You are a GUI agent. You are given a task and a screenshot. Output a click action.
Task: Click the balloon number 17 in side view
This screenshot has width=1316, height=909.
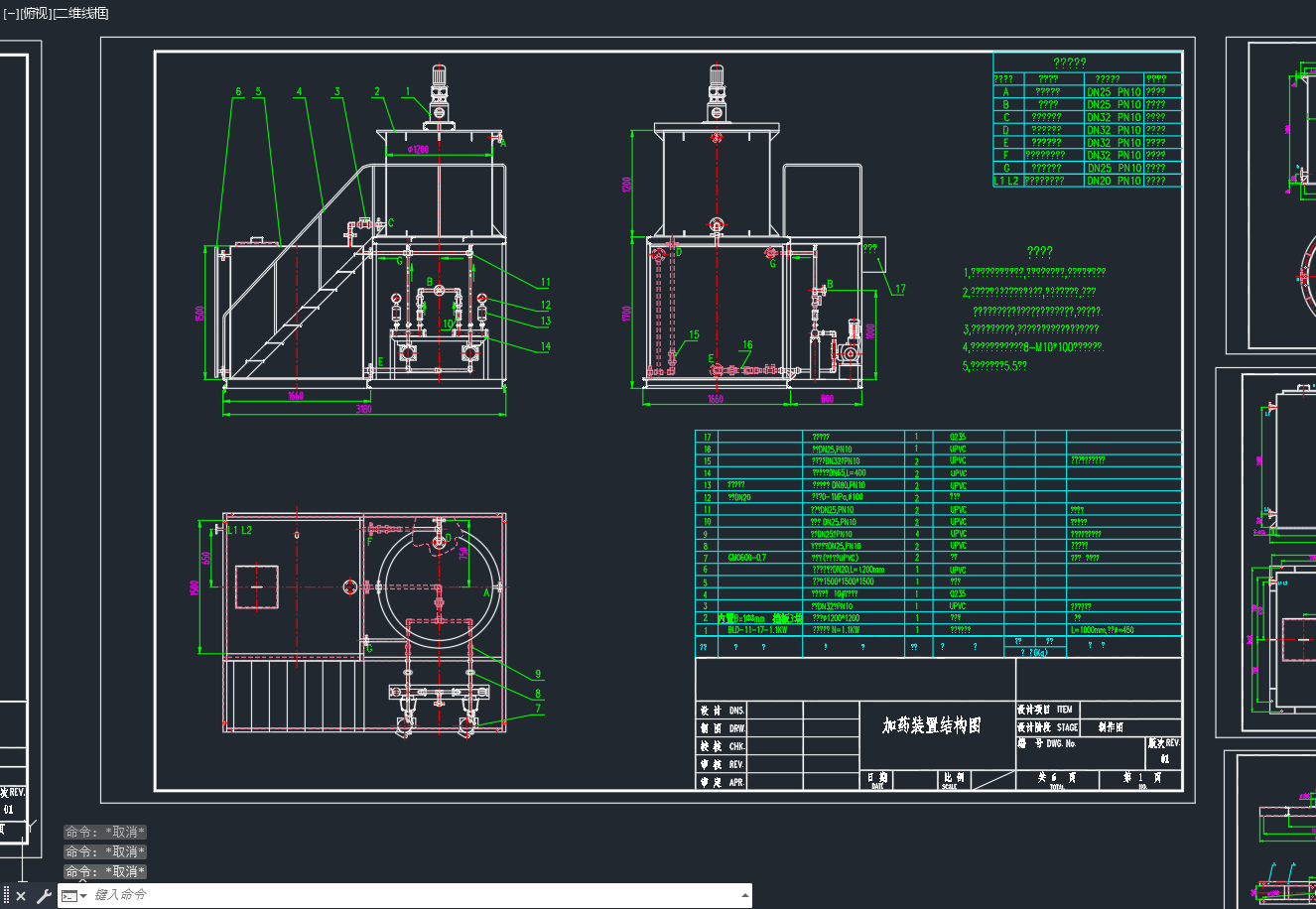click(900, 290)
